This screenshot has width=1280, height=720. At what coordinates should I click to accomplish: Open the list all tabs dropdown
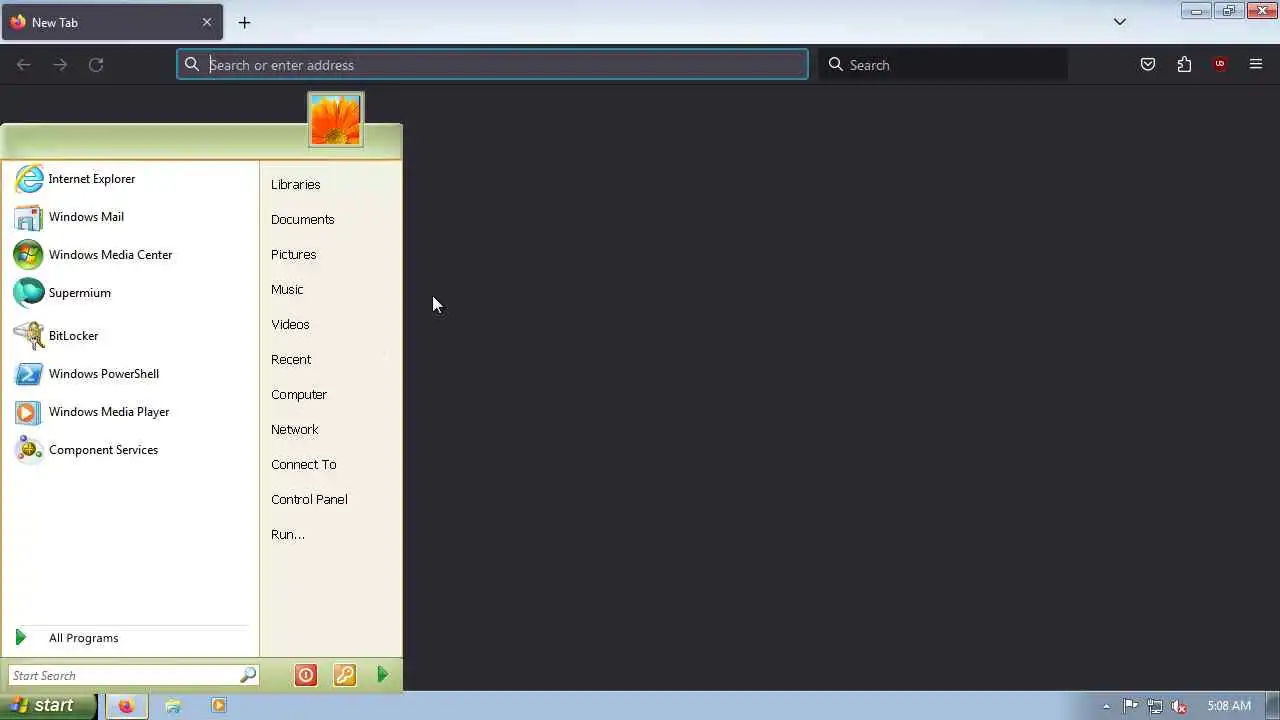tap(1120, 22)
